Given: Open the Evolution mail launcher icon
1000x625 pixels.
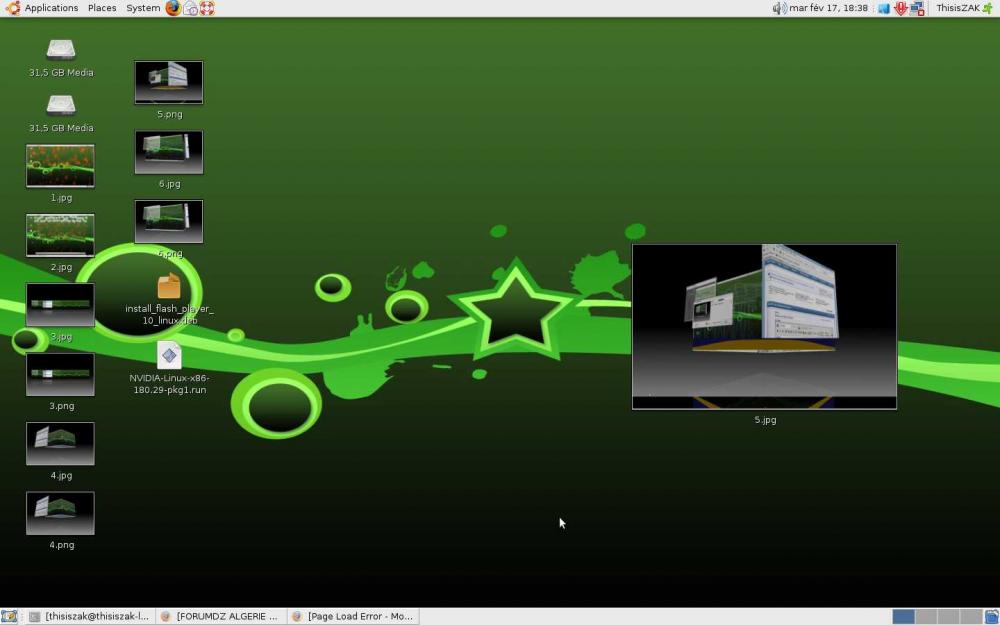Looking at the screenshot, I should (x=190, y=8).
